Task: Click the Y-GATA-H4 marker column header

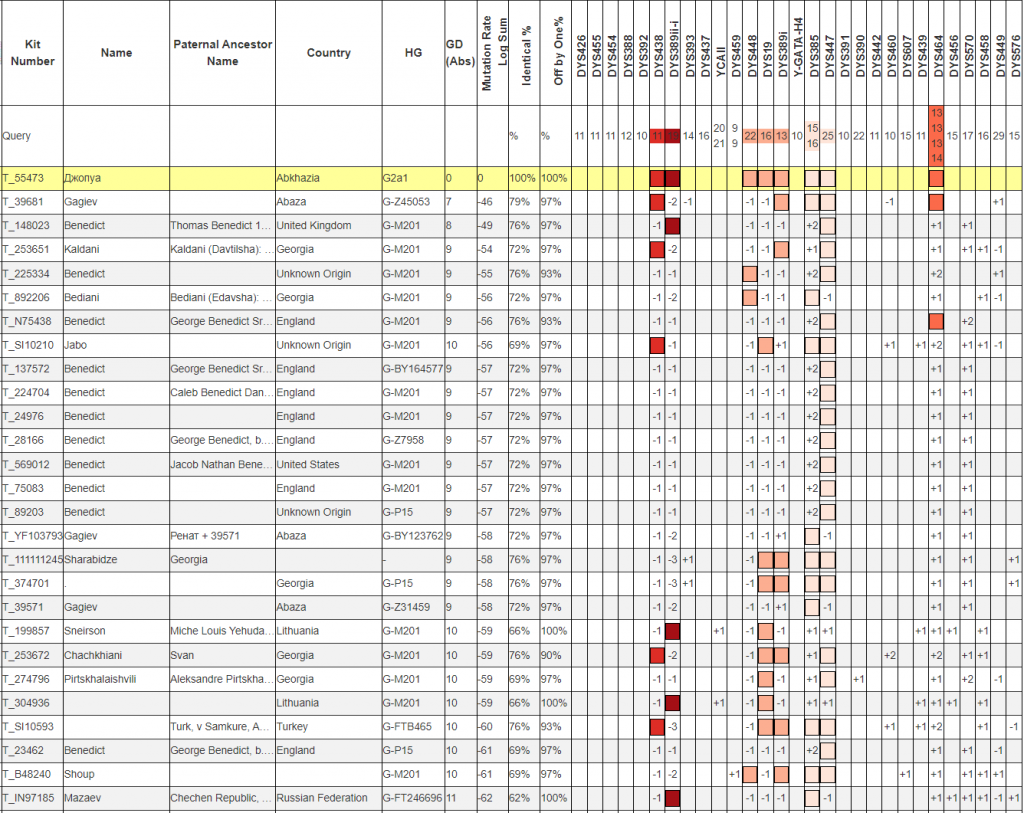Action: (x=797, y=53)
